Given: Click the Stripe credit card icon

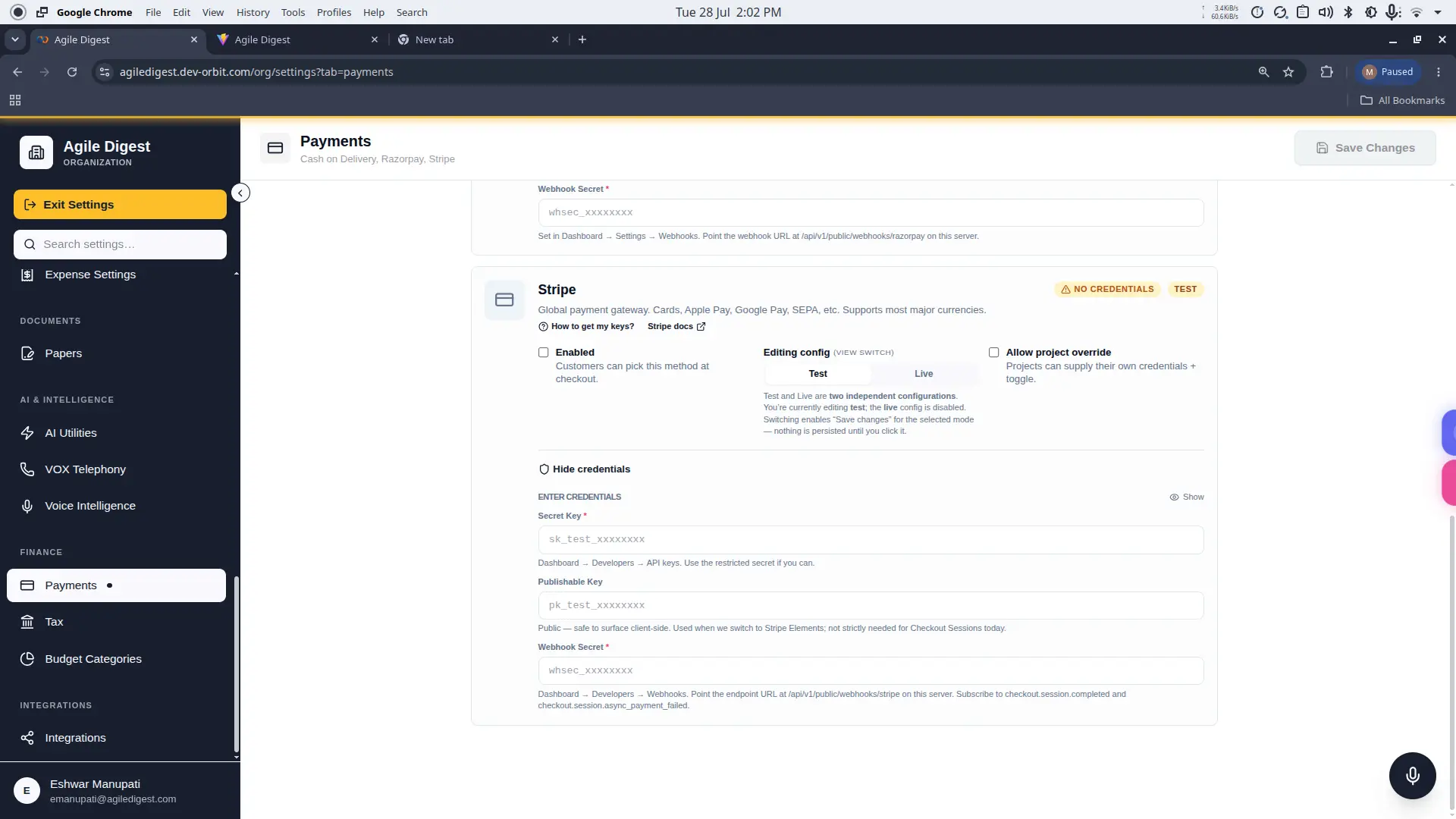Looking at the screenshot, I should click(x=504, y=300).
